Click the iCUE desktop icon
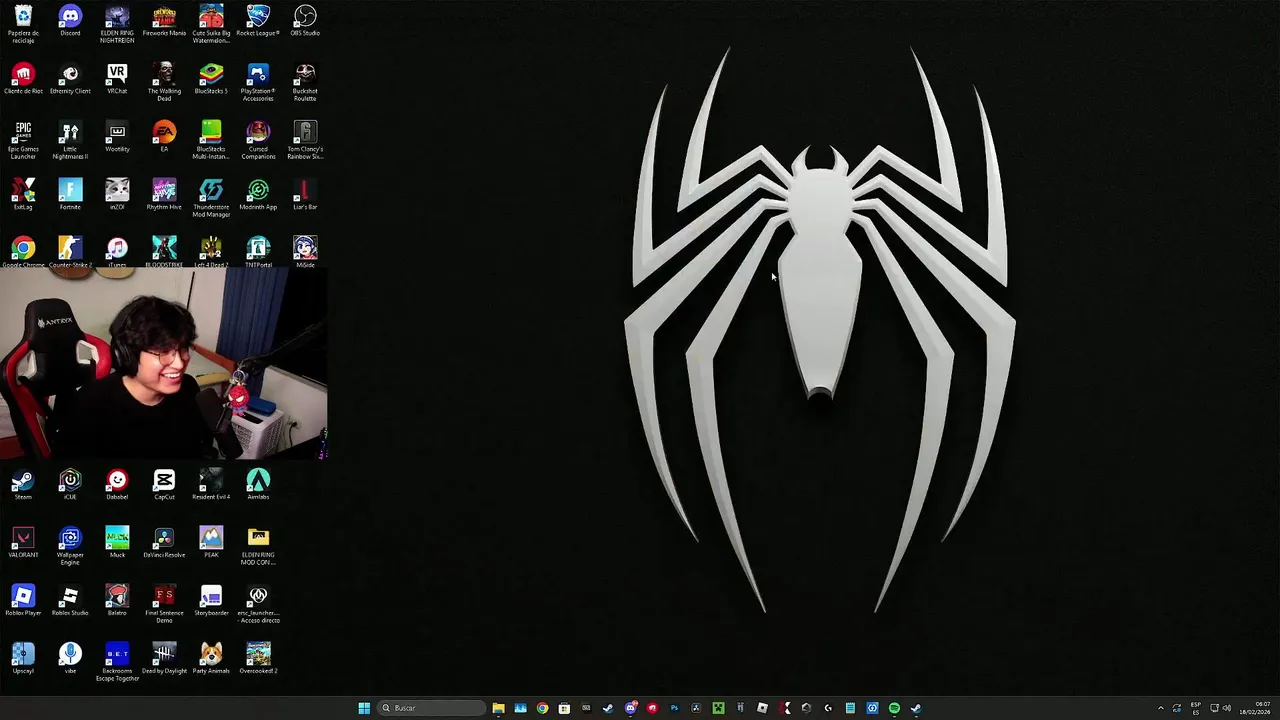 click(x=70, y=485)
